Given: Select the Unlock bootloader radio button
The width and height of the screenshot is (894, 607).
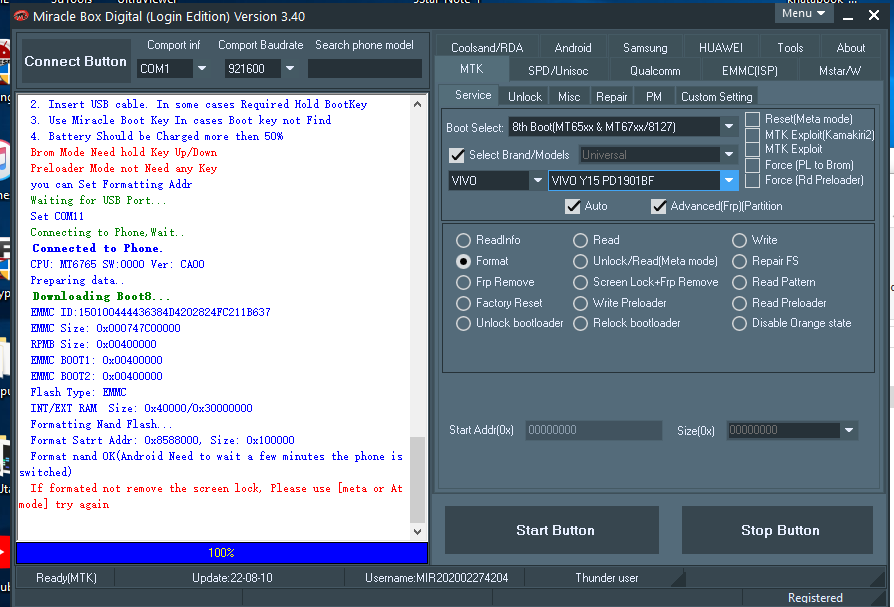Looking at the screenshot, I should click(x=464, y=324).
